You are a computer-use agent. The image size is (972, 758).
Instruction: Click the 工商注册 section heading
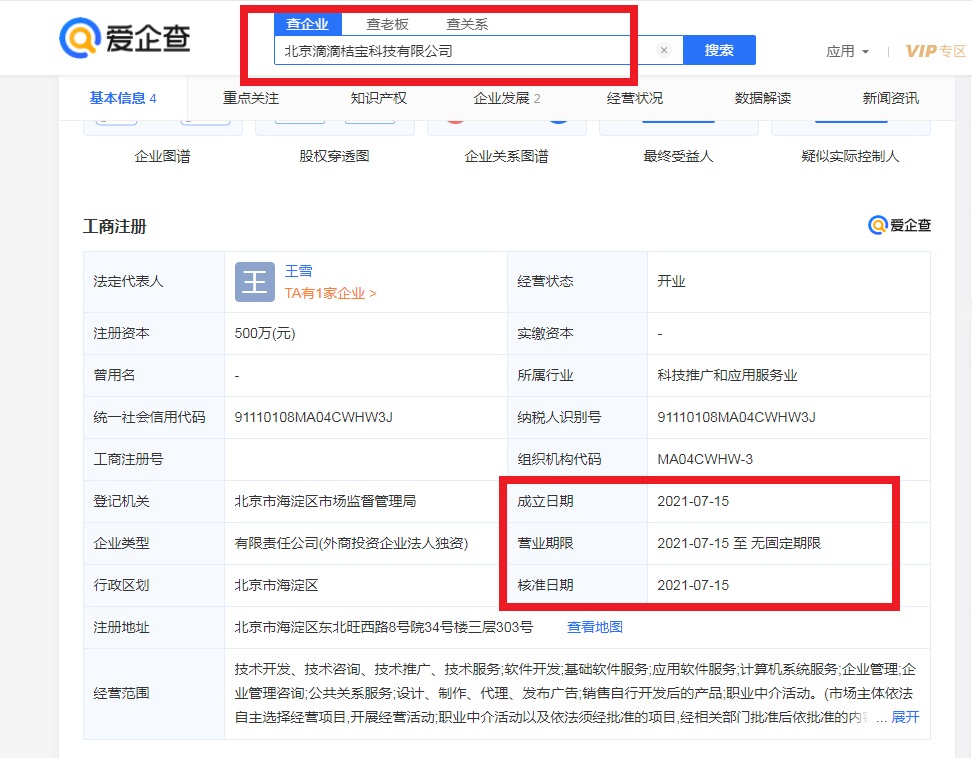tap(115, 226)
